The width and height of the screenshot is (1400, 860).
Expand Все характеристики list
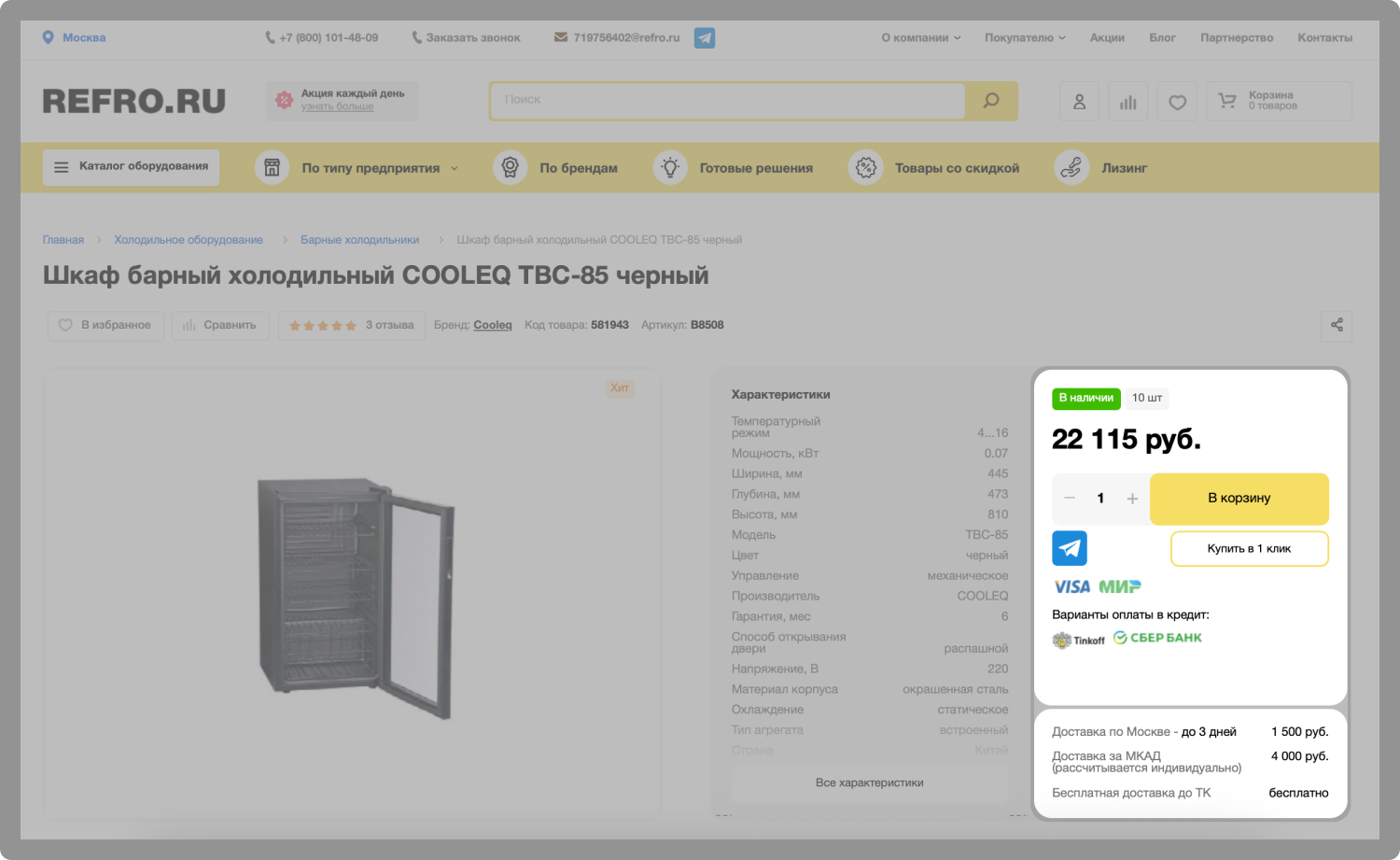click(870, 782)
